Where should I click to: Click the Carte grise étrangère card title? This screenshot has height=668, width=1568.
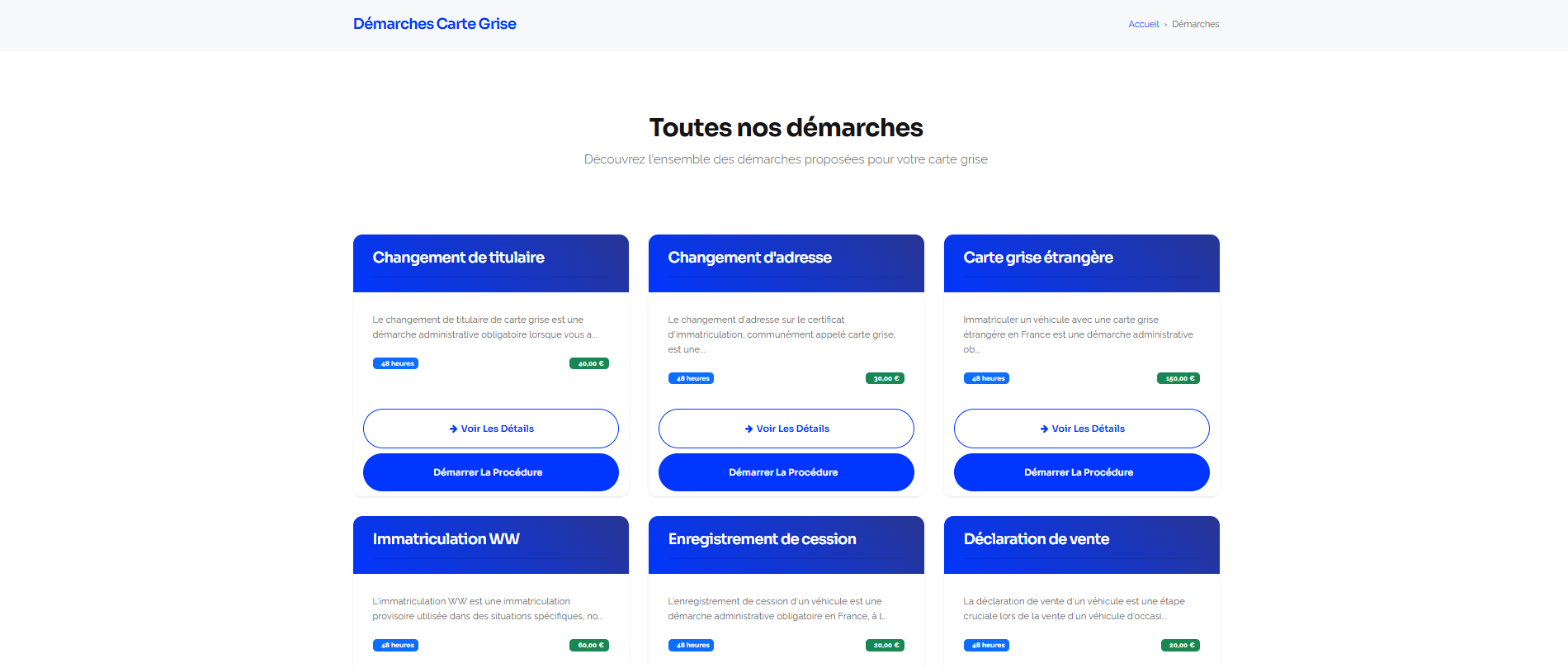(x=1037, y=258)
